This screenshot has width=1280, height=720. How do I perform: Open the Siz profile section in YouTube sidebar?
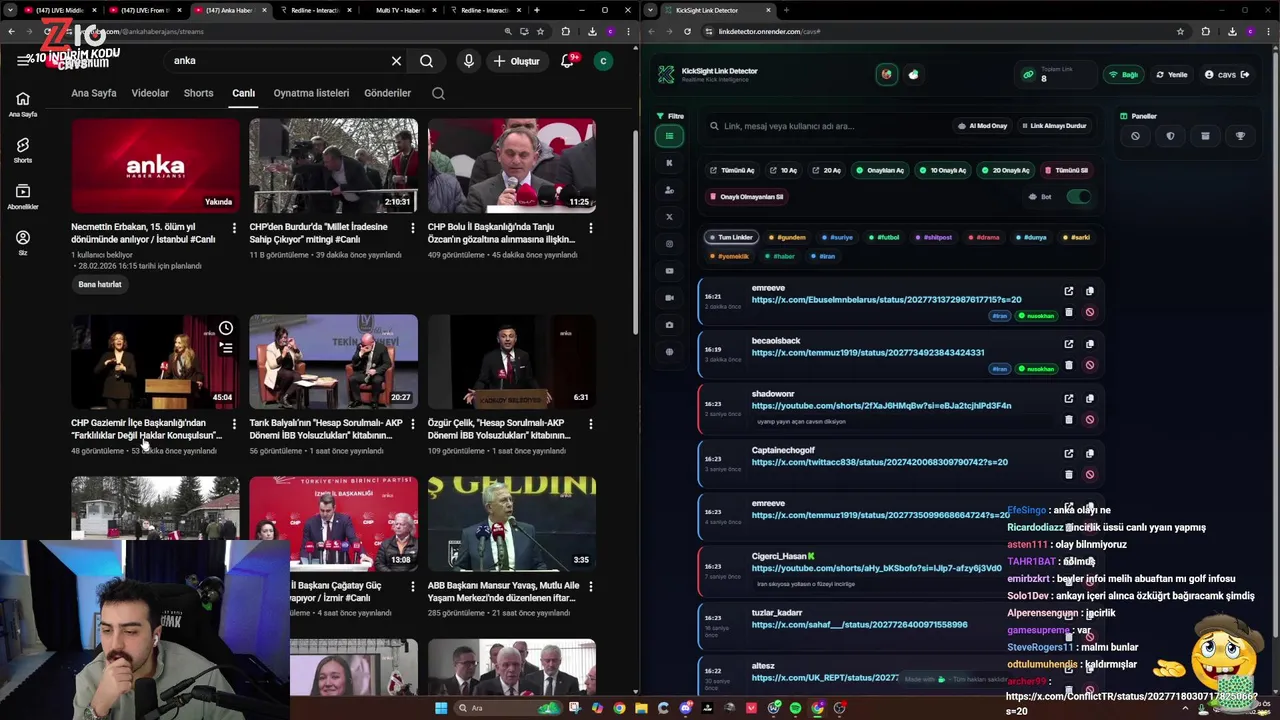[23, 243]
